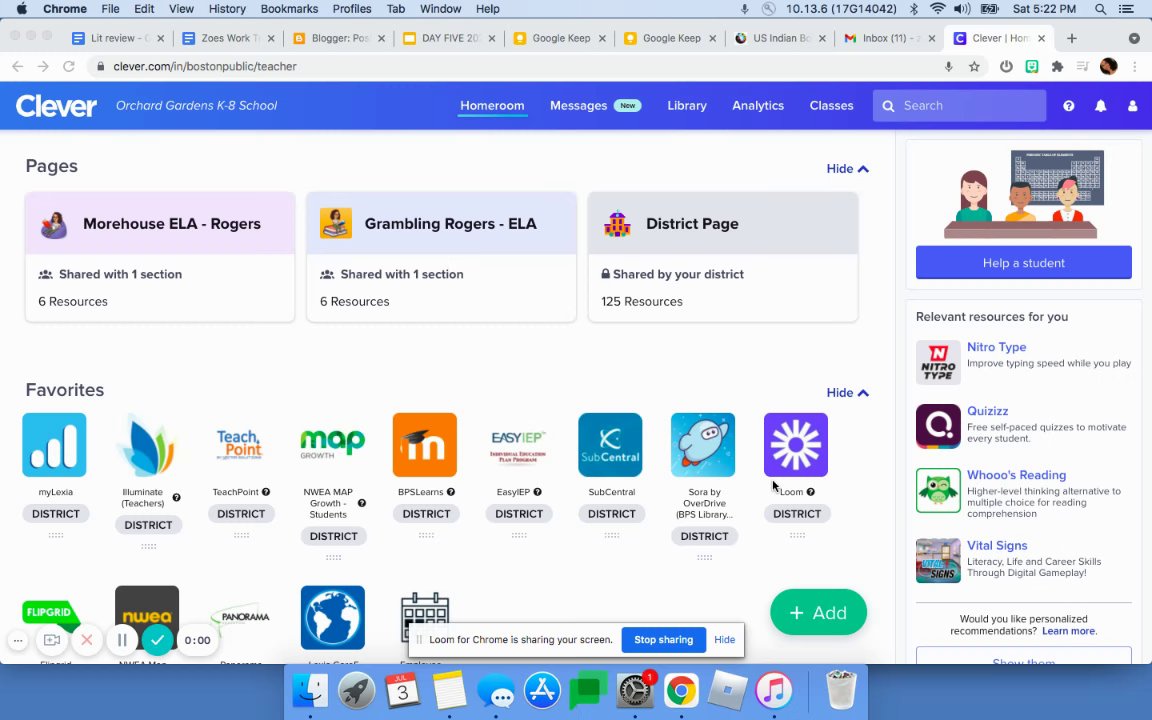Open App Store from the dock
1152x720 pixels.
click(x=542, y=691)
